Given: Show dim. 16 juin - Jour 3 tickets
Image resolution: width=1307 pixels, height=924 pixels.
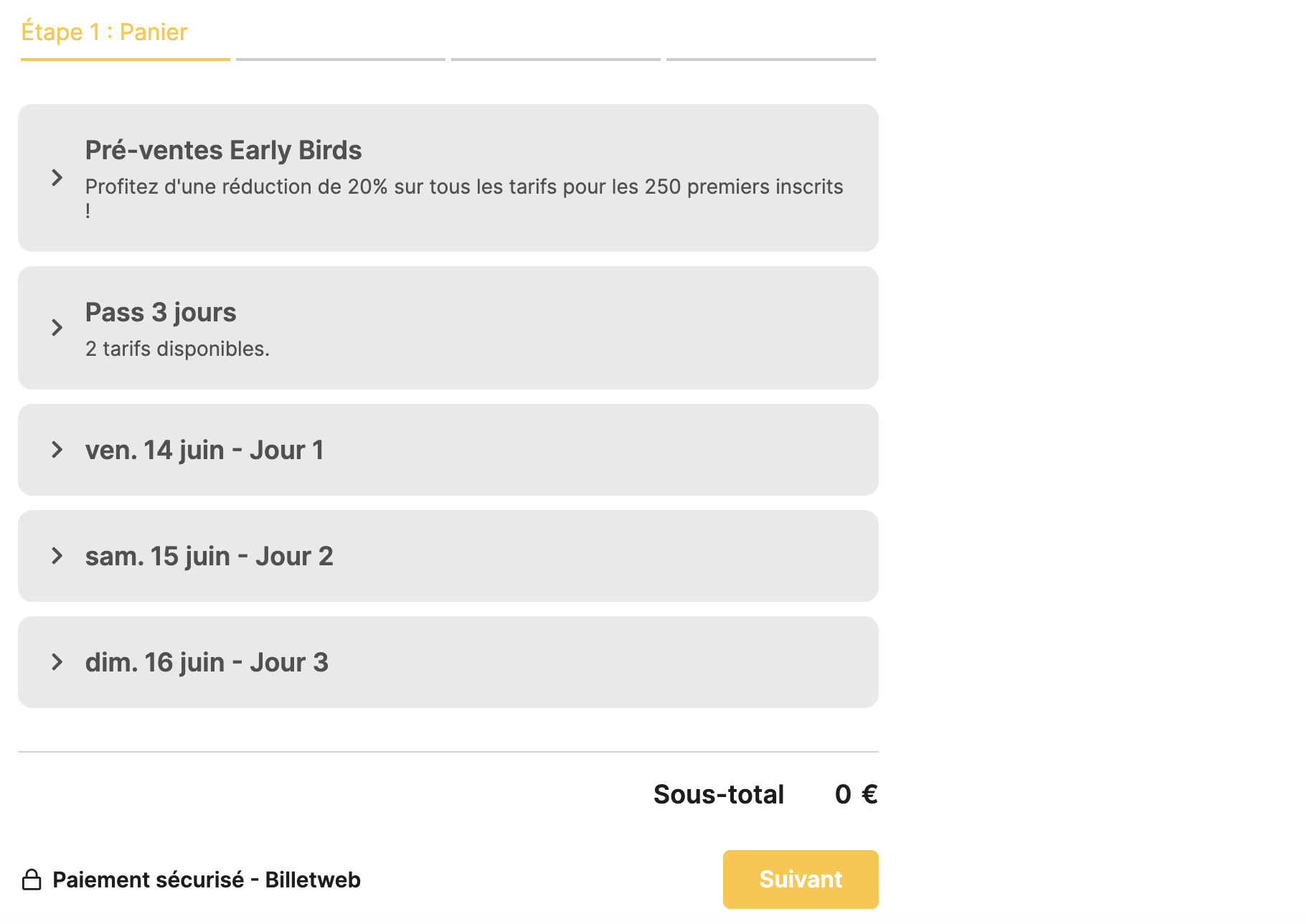Looking at the screenshot, I should (x=207, y=663).
